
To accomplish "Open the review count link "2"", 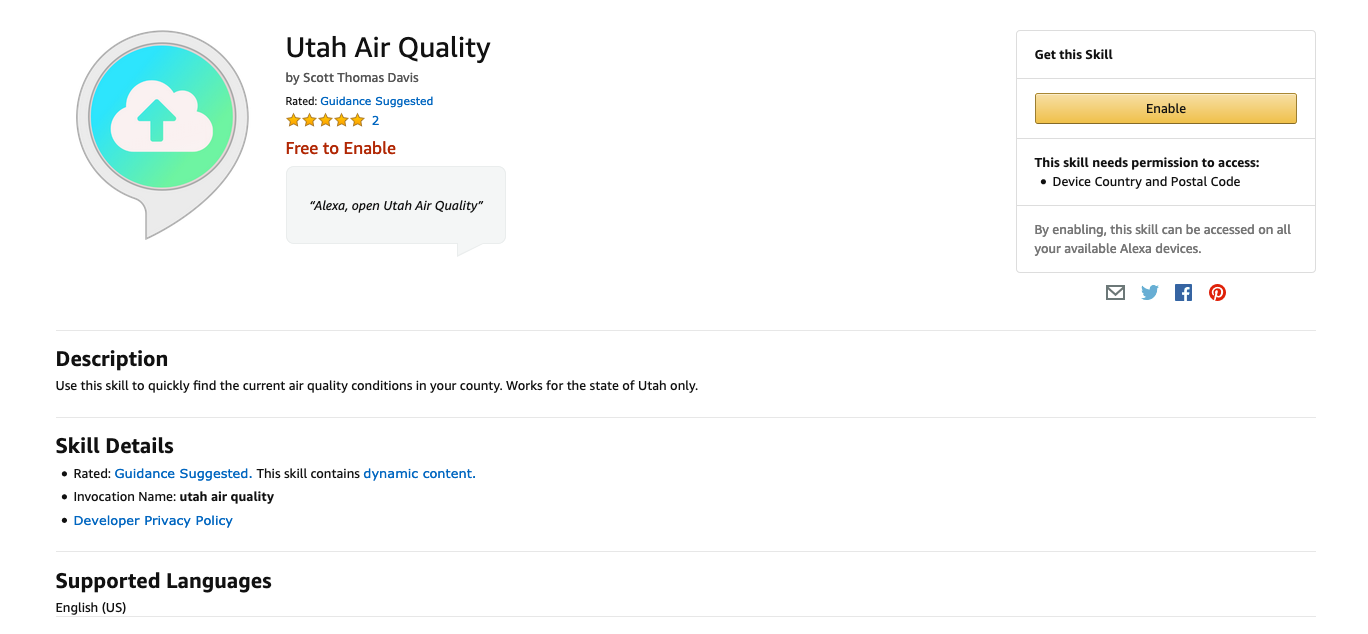I will click(x=375, y=121).
